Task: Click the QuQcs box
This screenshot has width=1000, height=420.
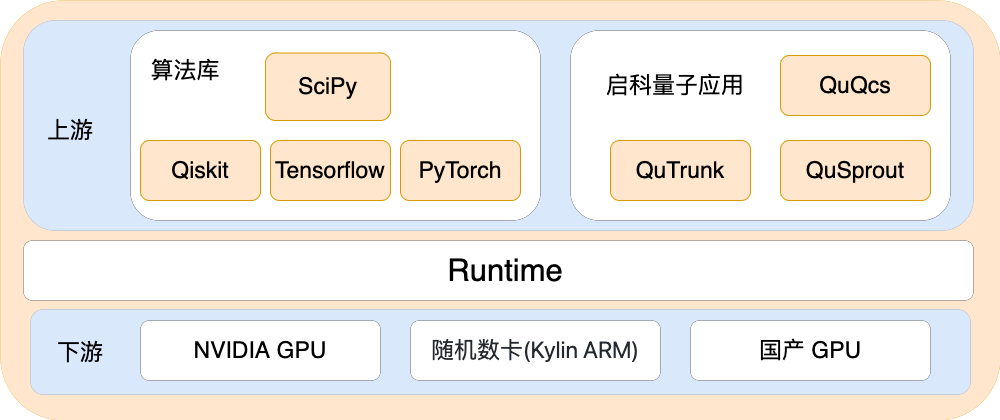Action: click(x=855, y=85)
